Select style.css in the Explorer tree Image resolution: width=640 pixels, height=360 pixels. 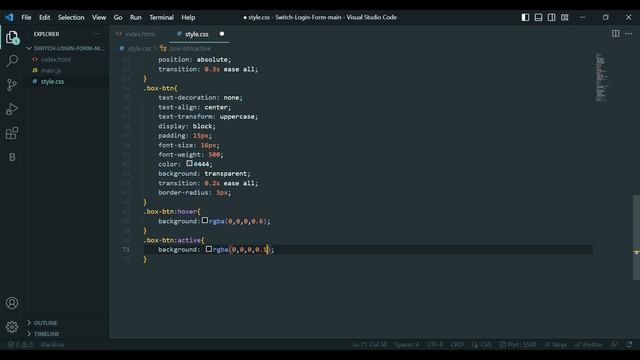pyautogui.click(x=52, y=81)
